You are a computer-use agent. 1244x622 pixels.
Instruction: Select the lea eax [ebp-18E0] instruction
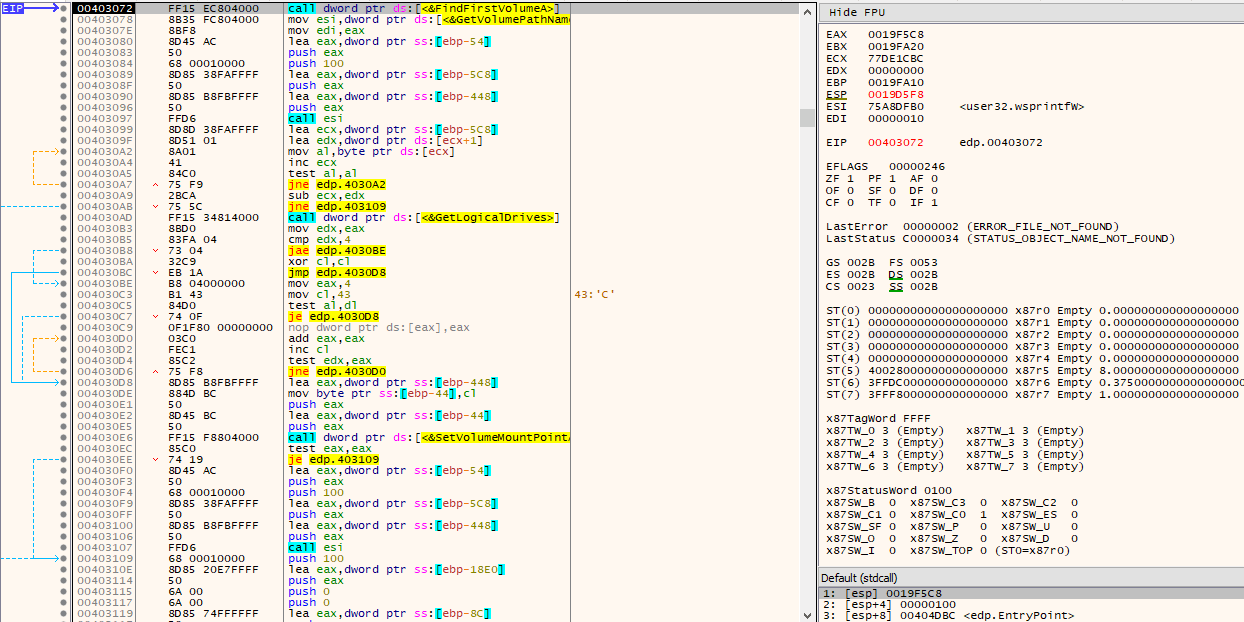(395, 569)
